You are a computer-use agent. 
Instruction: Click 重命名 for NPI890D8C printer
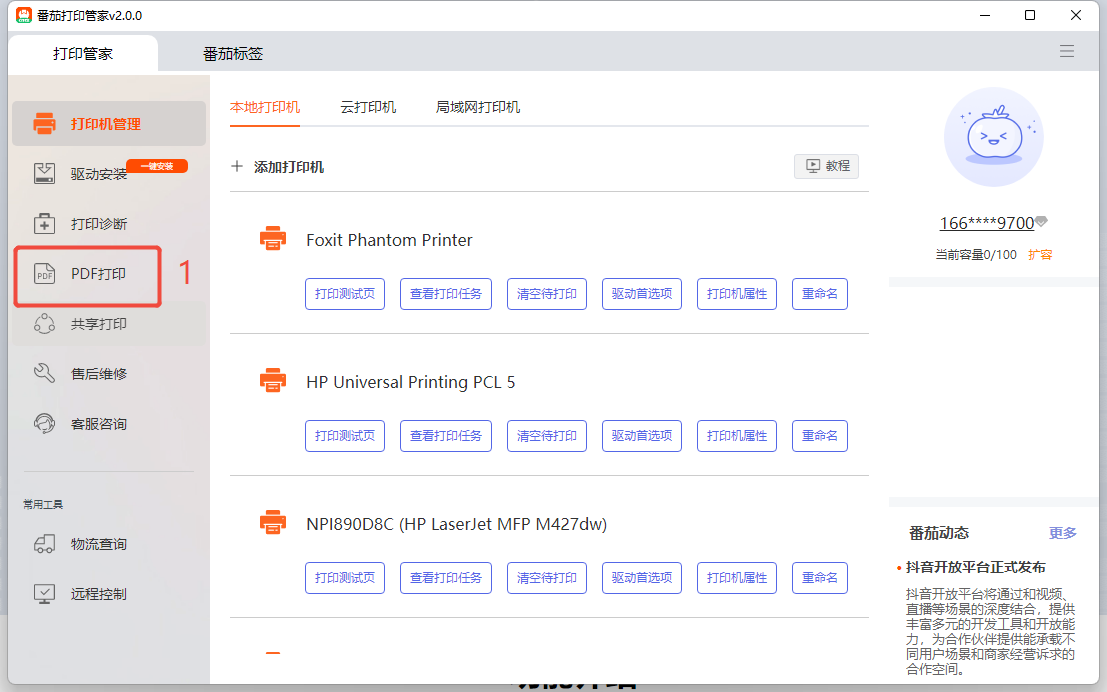[820, 578]
